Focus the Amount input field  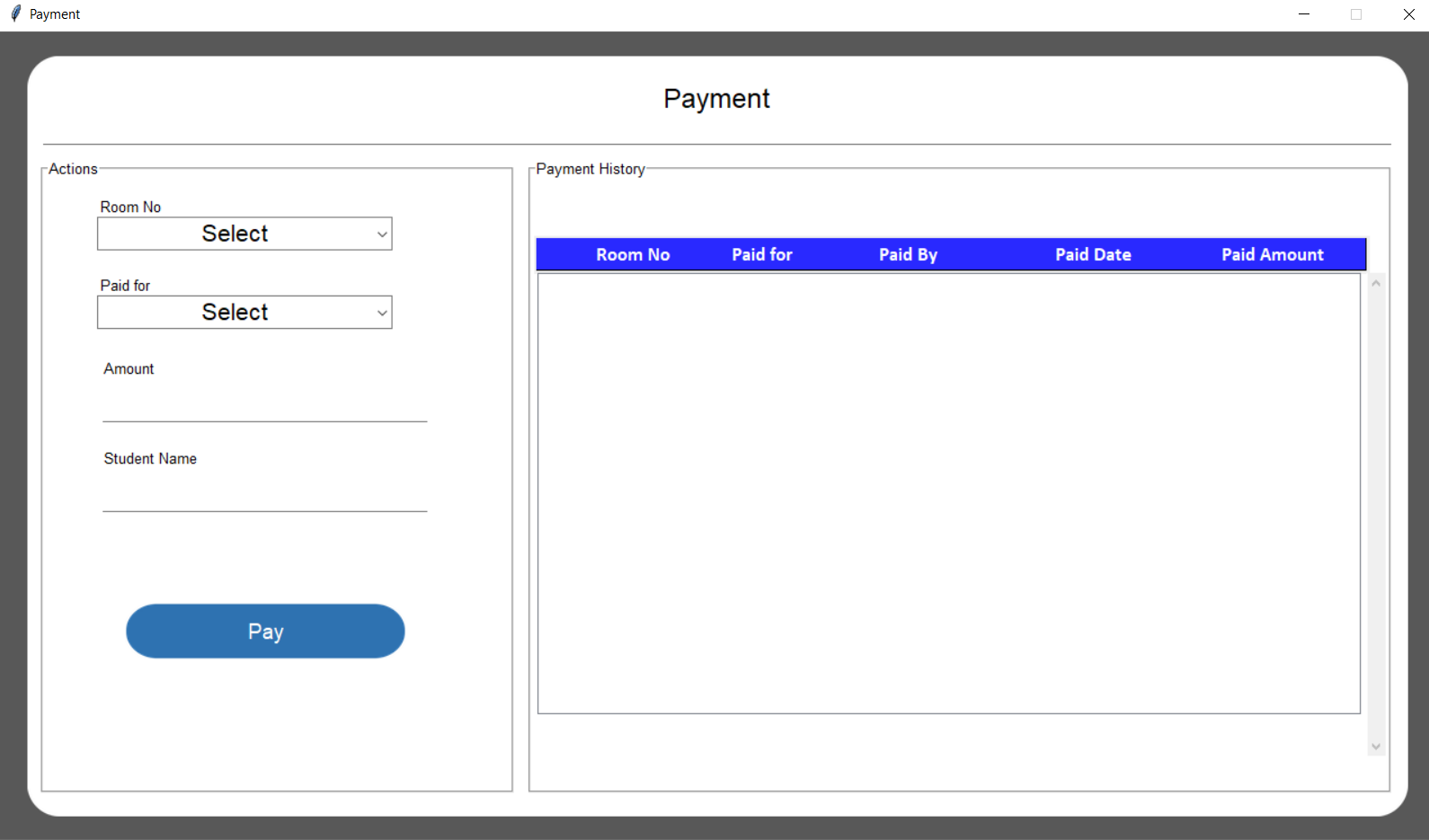(x=264, y=405)
